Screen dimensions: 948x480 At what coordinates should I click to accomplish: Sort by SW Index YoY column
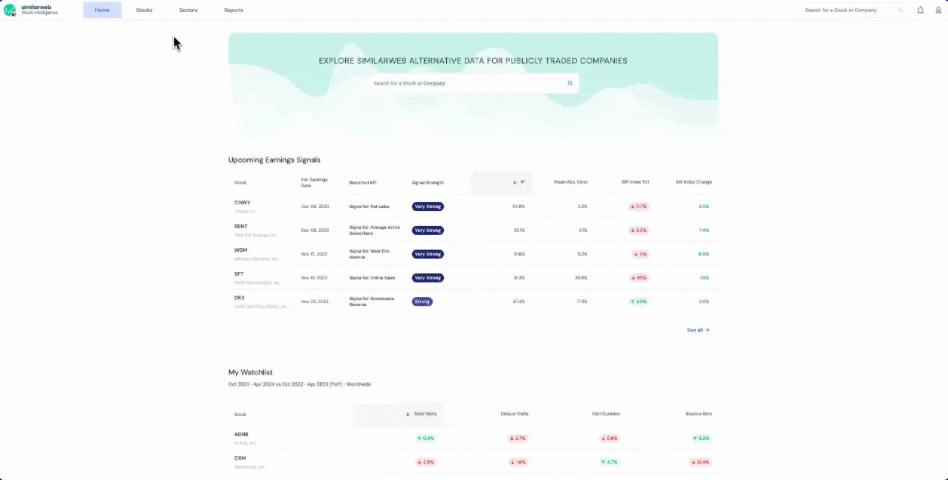pos(635,182)
